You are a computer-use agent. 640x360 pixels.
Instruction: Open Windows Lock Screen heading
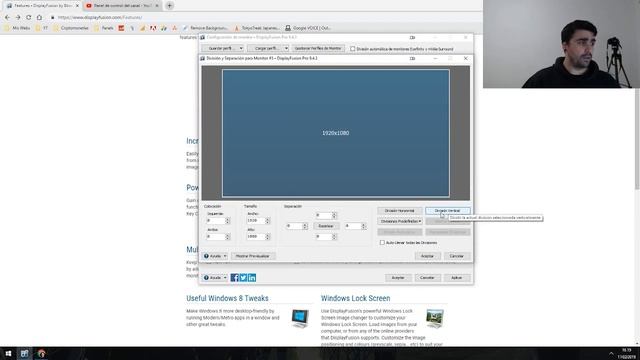coord(356,298)
